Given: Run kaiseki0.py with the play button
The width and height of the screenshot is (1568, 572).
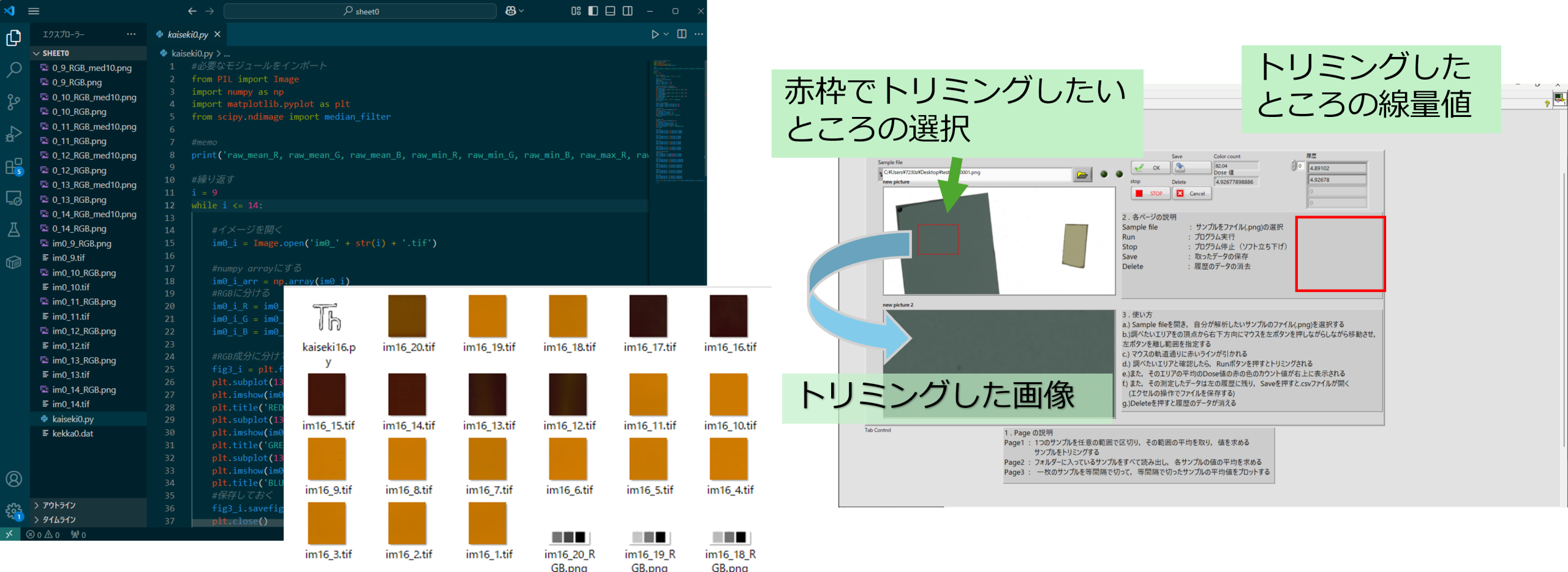Looking at the screenshot, I should coord(655,34).
